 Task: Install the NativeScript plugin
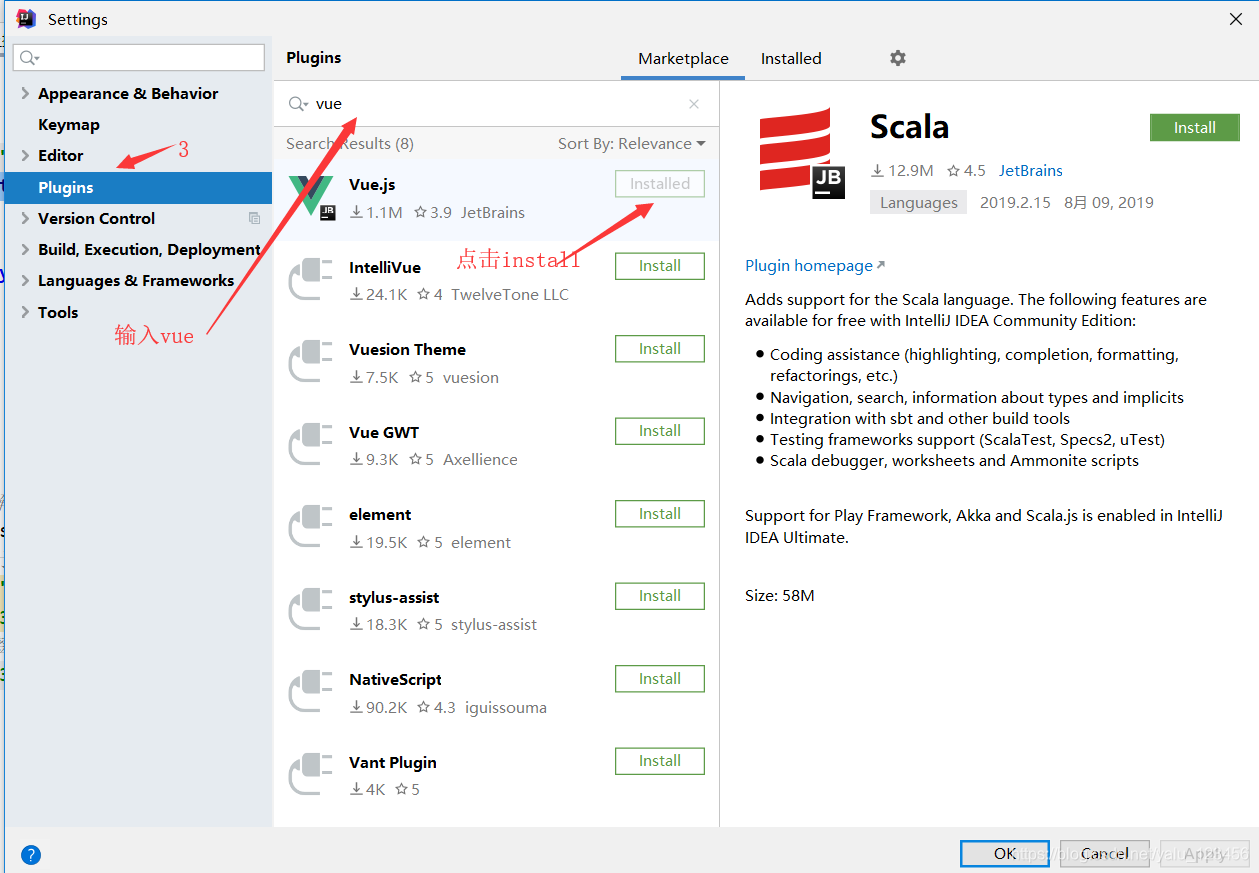tap(660, 679)
